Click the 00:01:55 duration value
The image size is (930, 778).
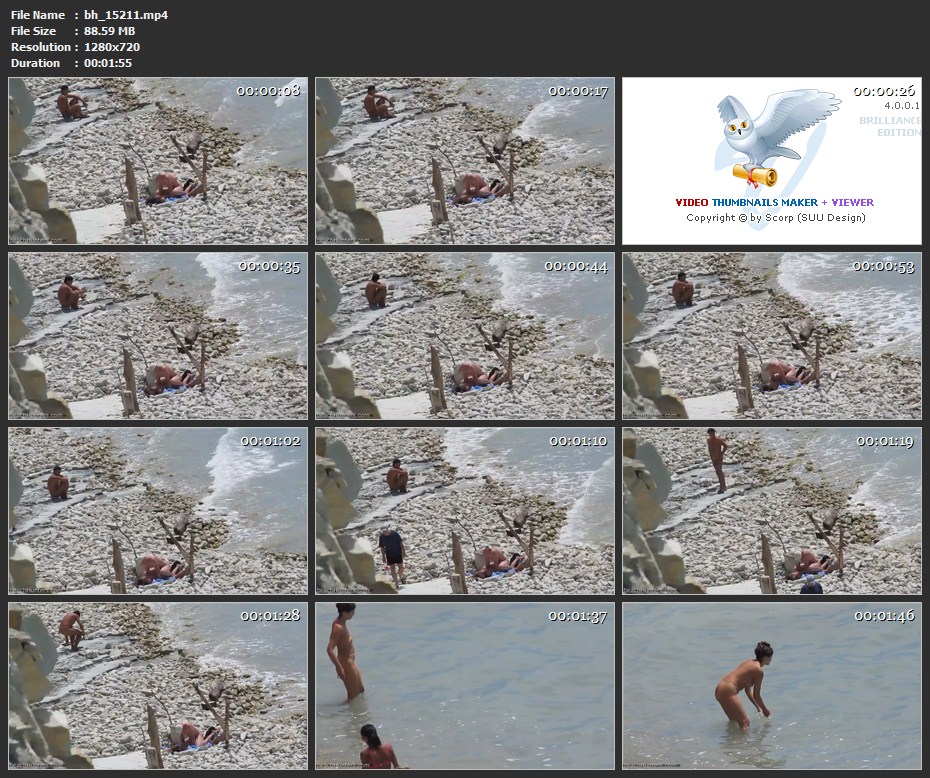[108, 63]
